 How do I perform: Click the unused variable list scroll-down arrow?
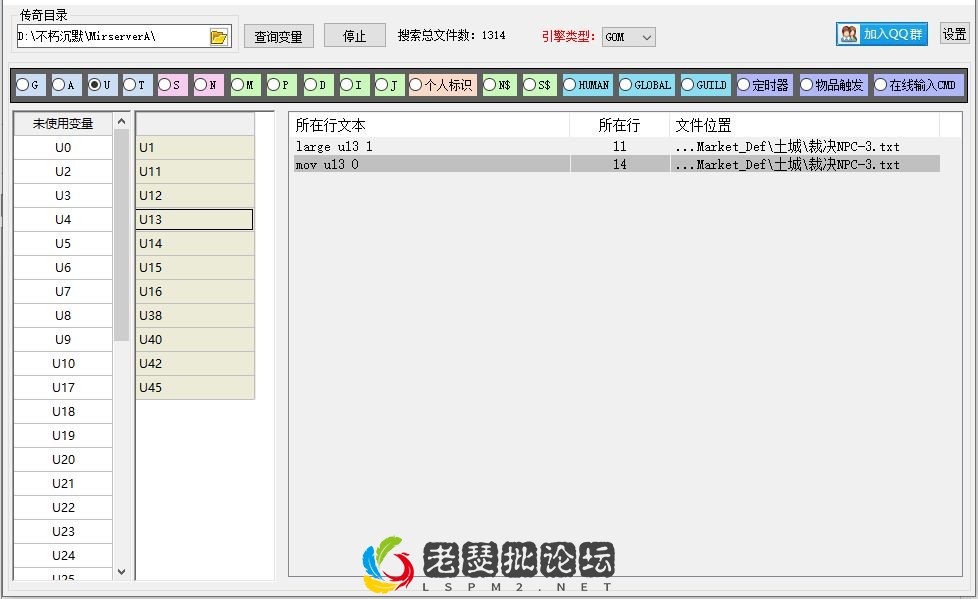pos(122,572)
